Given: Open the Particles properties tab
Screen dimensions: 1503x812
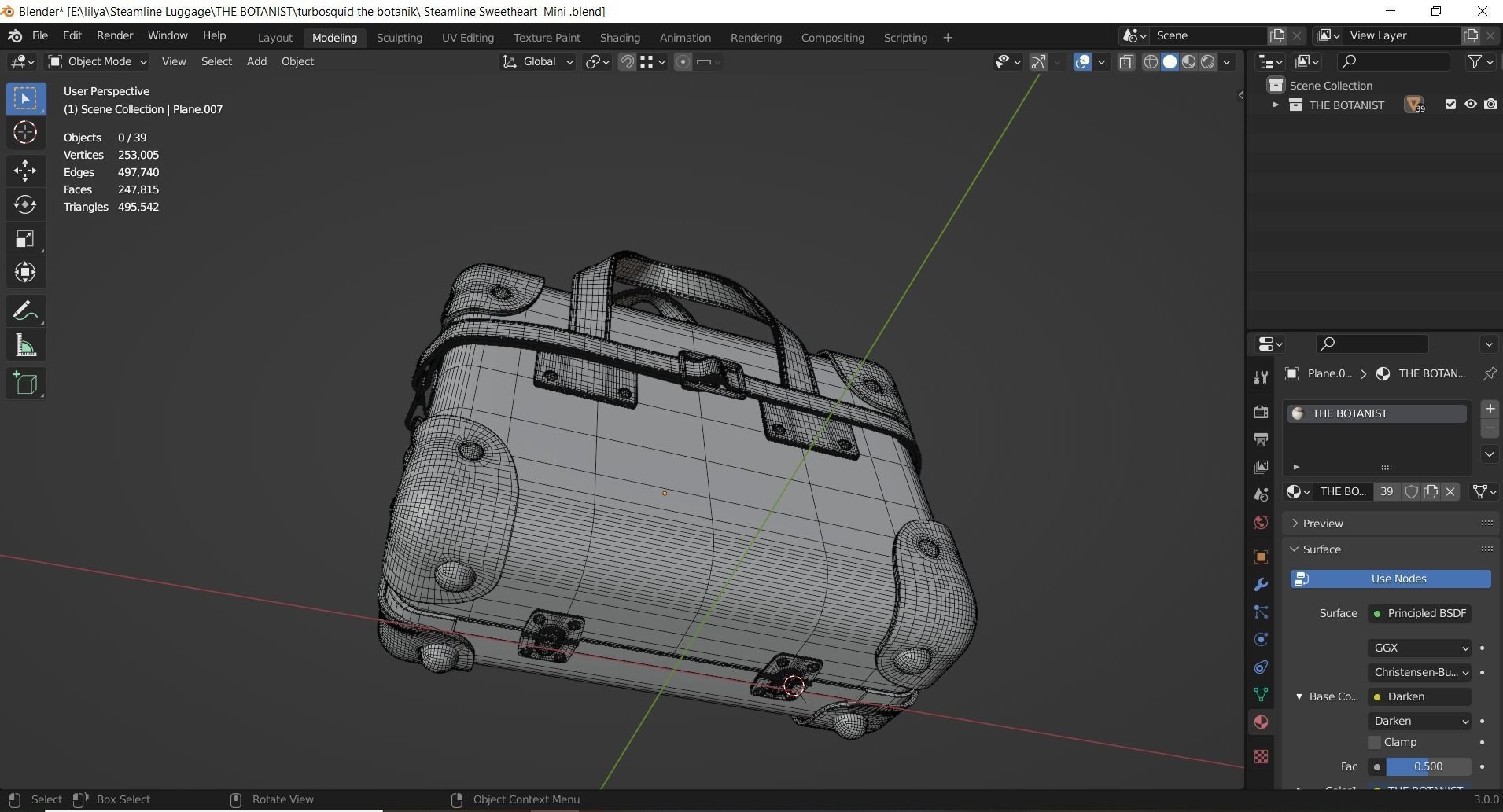Looking at the screenshot, I should coord(1261,612).
